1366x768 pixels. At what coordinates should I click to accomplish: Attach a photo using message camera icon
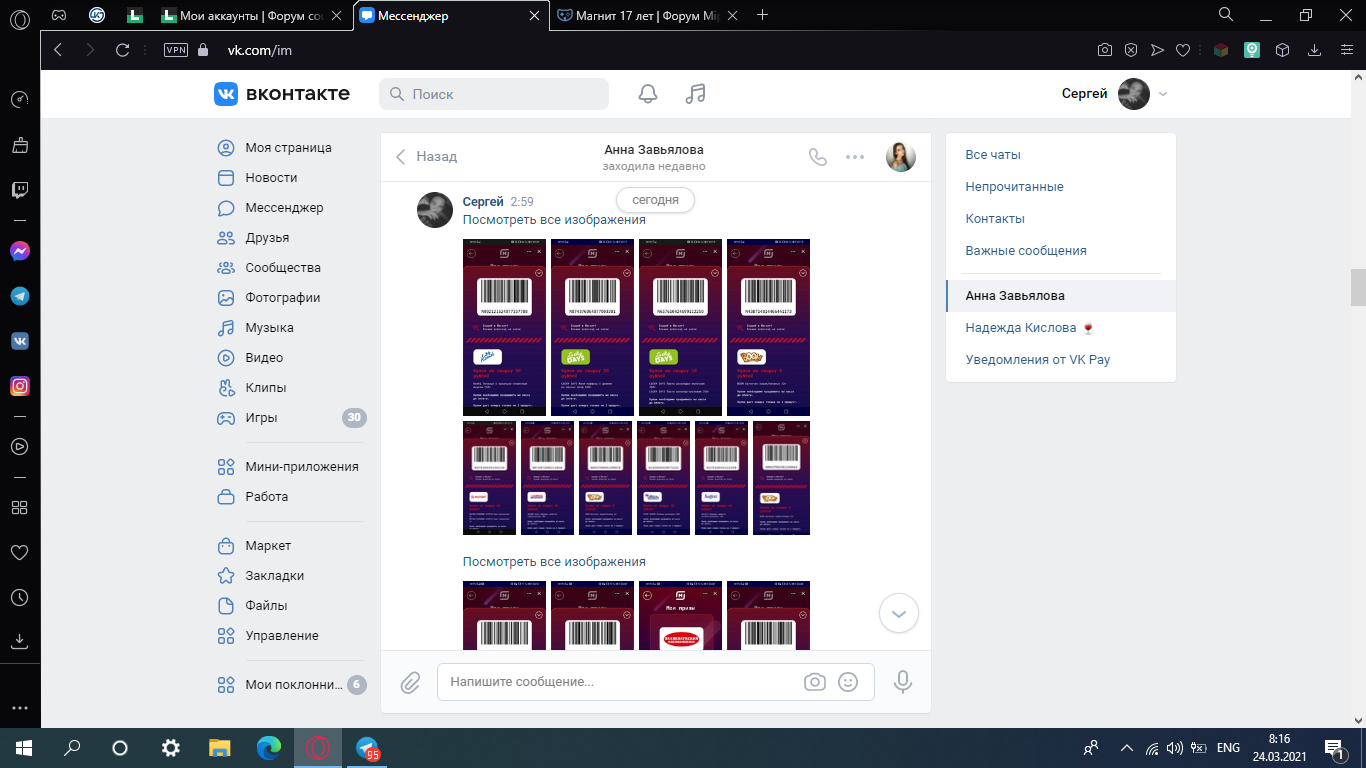[x=815, y=682]
